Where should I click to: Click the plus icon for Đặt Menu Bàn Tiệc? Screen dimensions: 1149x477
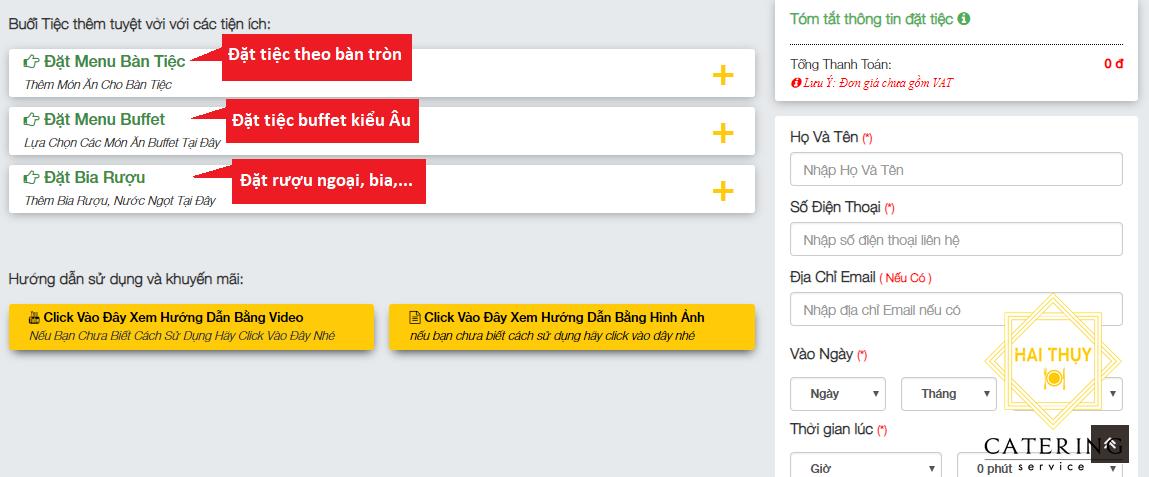(723, 75)
